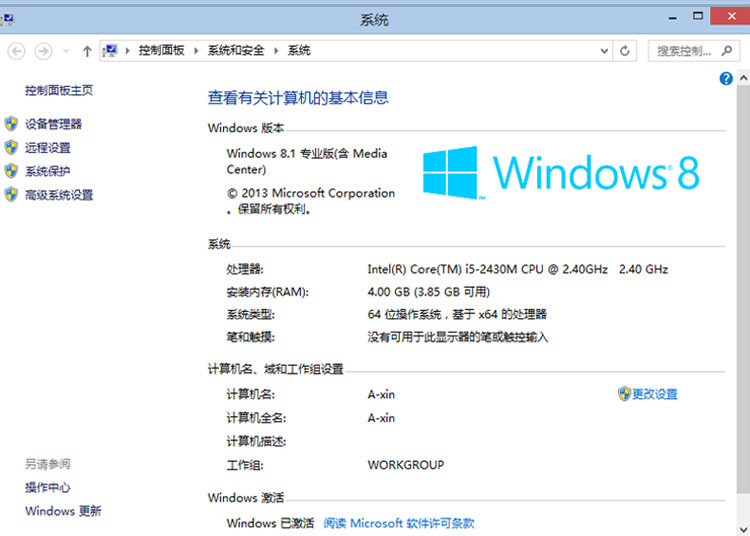
Task: Click 更改设置 to change computer name
Action: 655,394
